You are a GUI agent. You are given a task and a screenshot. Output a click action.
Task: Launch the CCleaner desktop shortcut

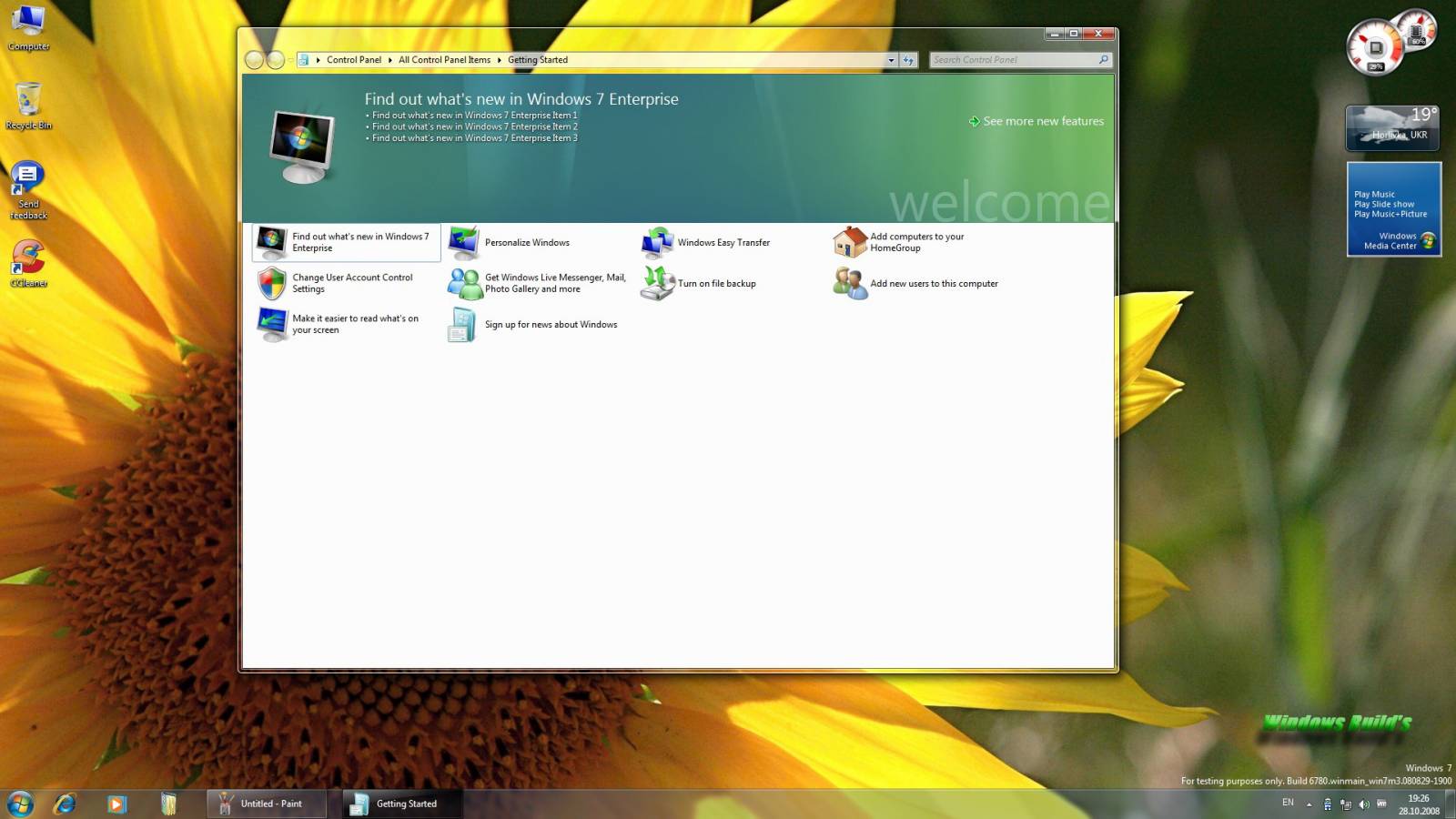pyautogui.click(x=28, y=263)
